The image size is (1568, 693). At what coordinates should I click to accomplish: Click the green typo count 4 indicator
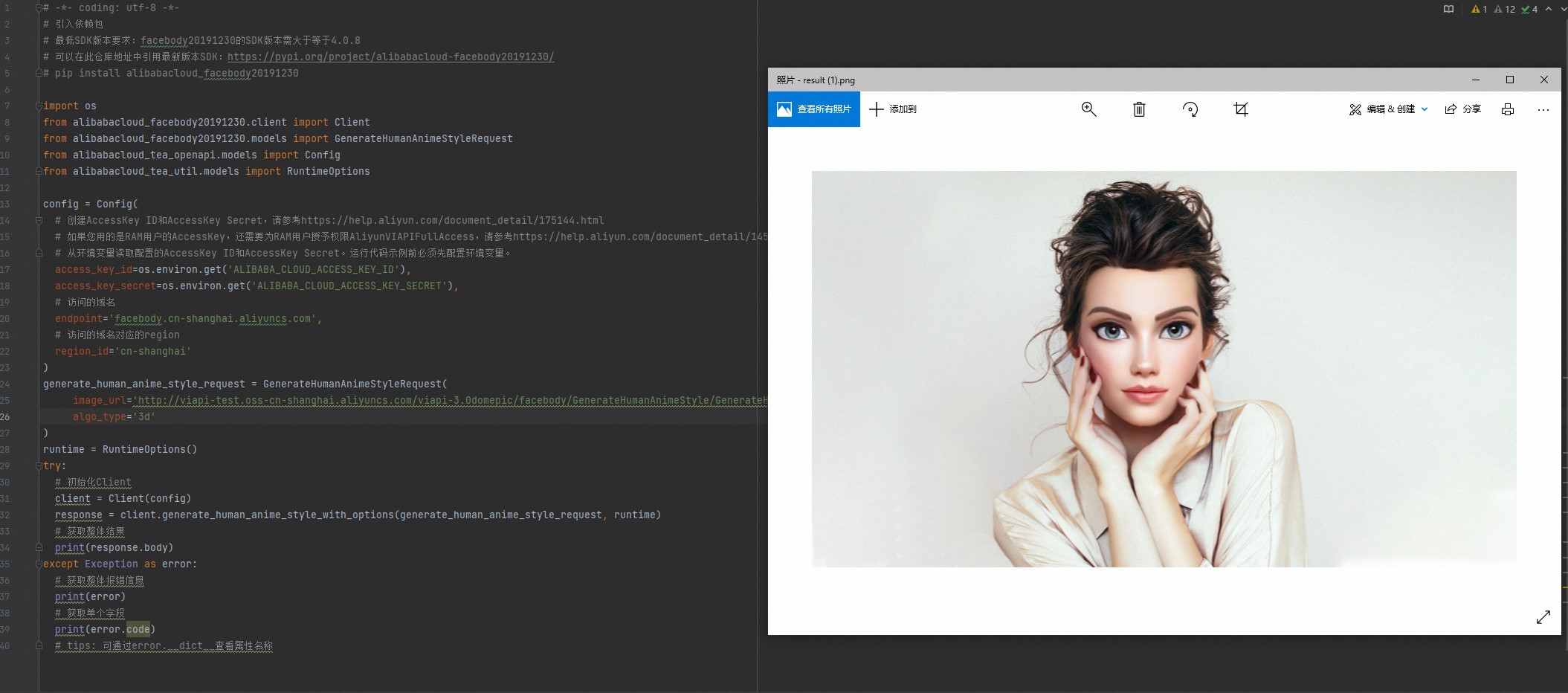[1529, 9]
